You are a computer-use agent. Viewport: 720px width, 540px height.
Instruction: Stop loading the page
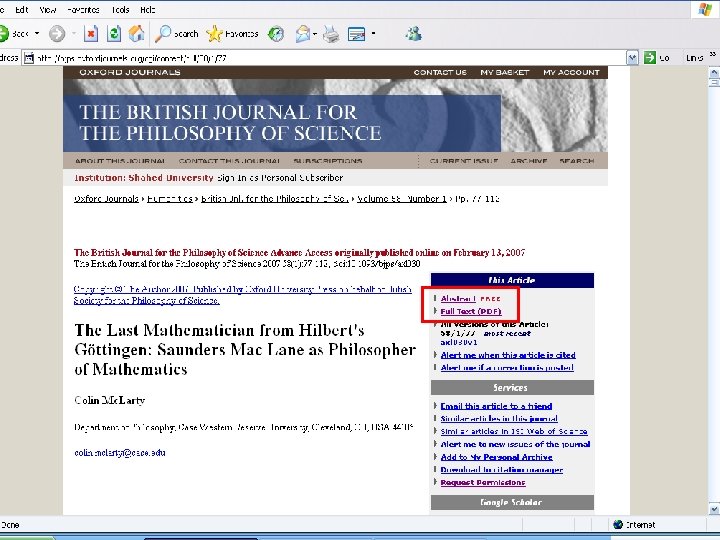[x=91, y=34]
